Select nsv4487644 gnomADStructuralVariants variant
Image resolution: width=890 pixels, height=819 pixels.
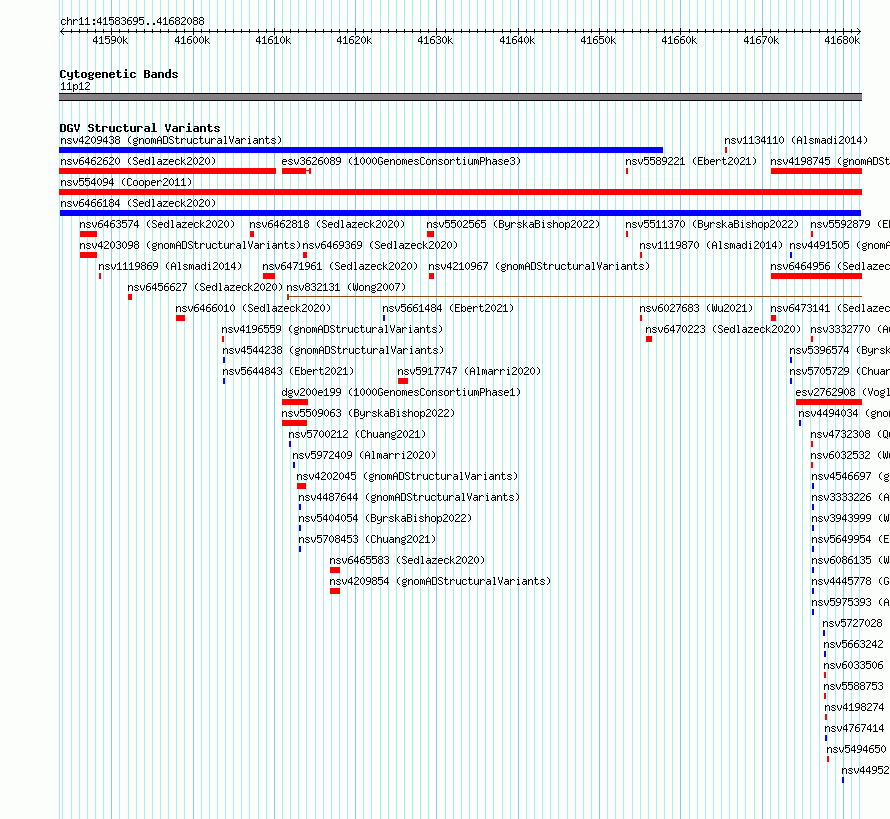409,497
